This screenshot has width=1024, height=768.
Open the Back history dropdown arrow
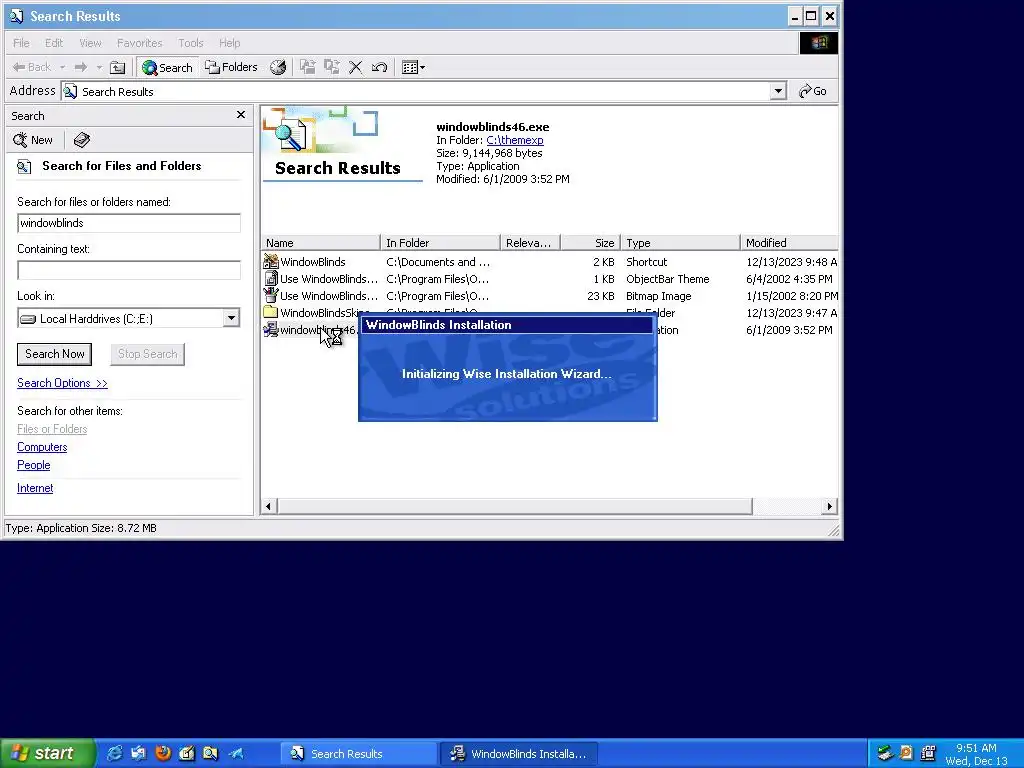pyautogui.click(x=62, y=67)
